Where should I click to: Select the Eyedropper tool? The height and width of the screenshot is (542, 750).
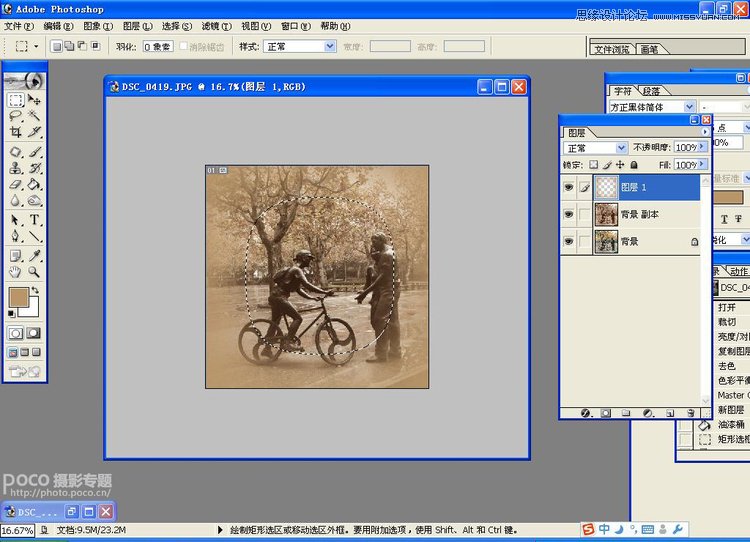(34, 256)
